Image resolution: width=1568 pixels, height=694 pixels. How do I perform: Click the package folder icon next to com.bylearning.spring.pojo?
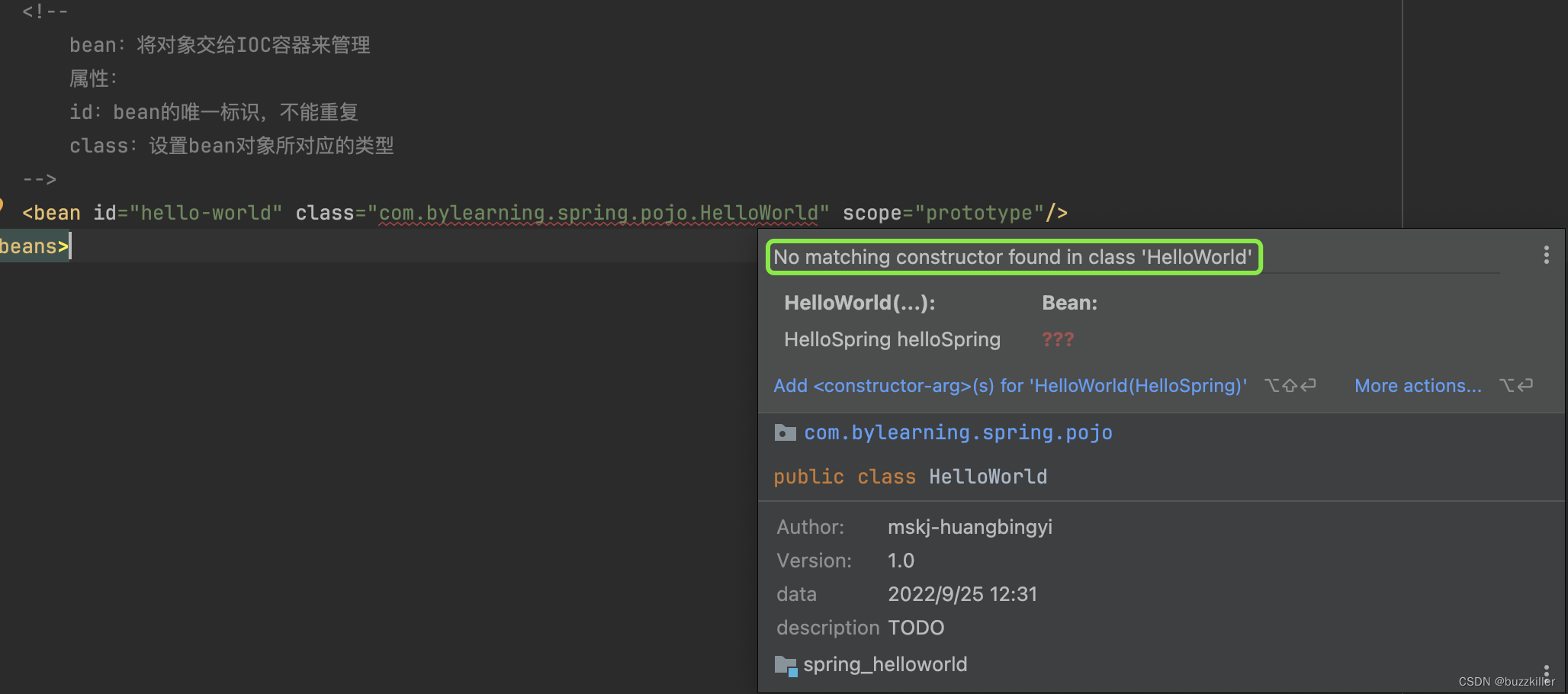point(785,432)
